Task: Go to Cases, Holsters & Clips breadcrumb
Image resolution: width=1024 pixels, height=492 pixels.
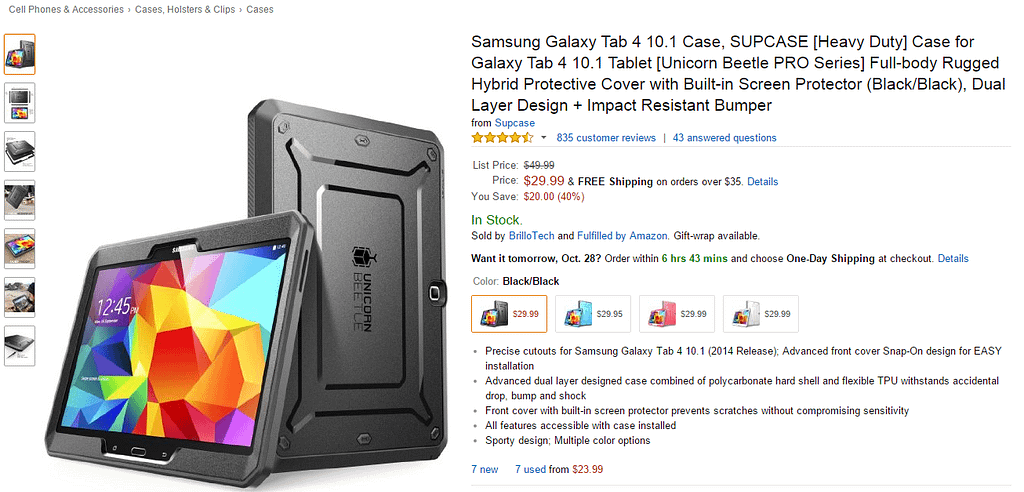Action: click(185, 10)
